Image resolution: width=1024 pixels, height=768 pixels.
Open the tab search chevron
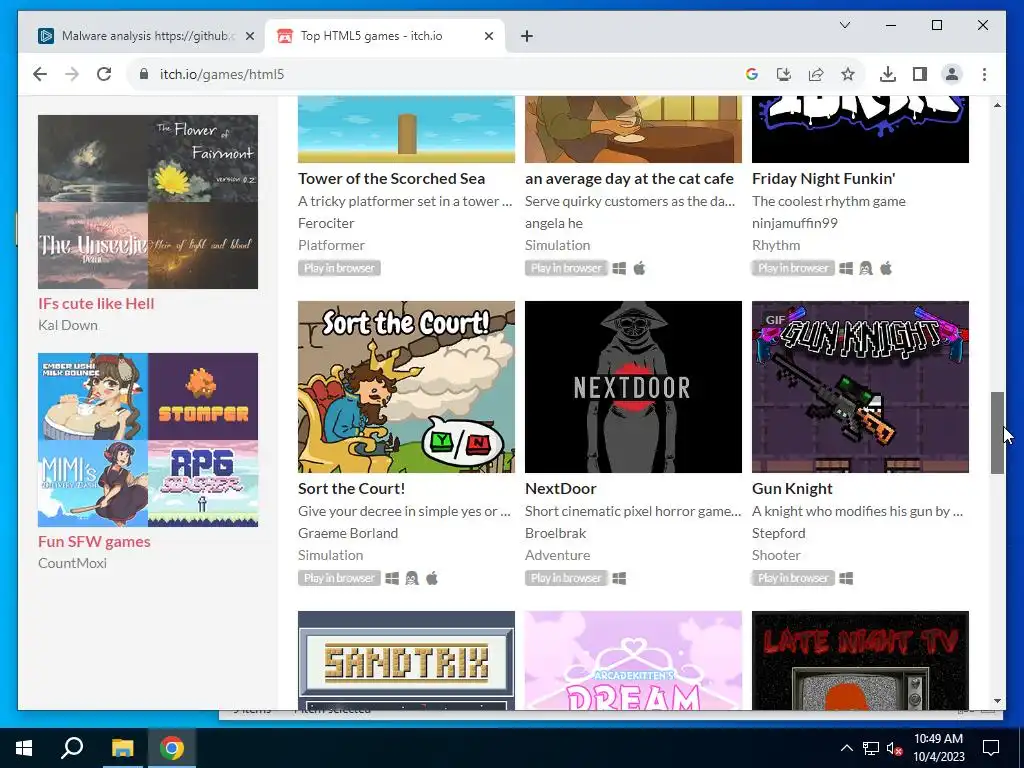click(x=844, y=25)
